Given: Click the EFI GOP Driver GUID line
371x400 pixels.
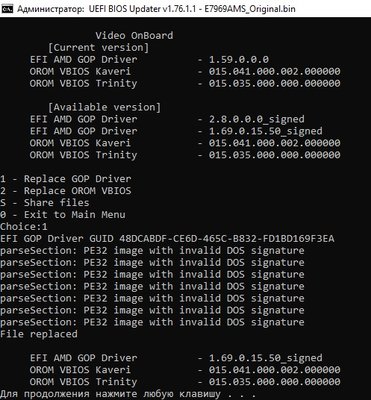Looking at the screenshot, I should [x=167, y=239].
